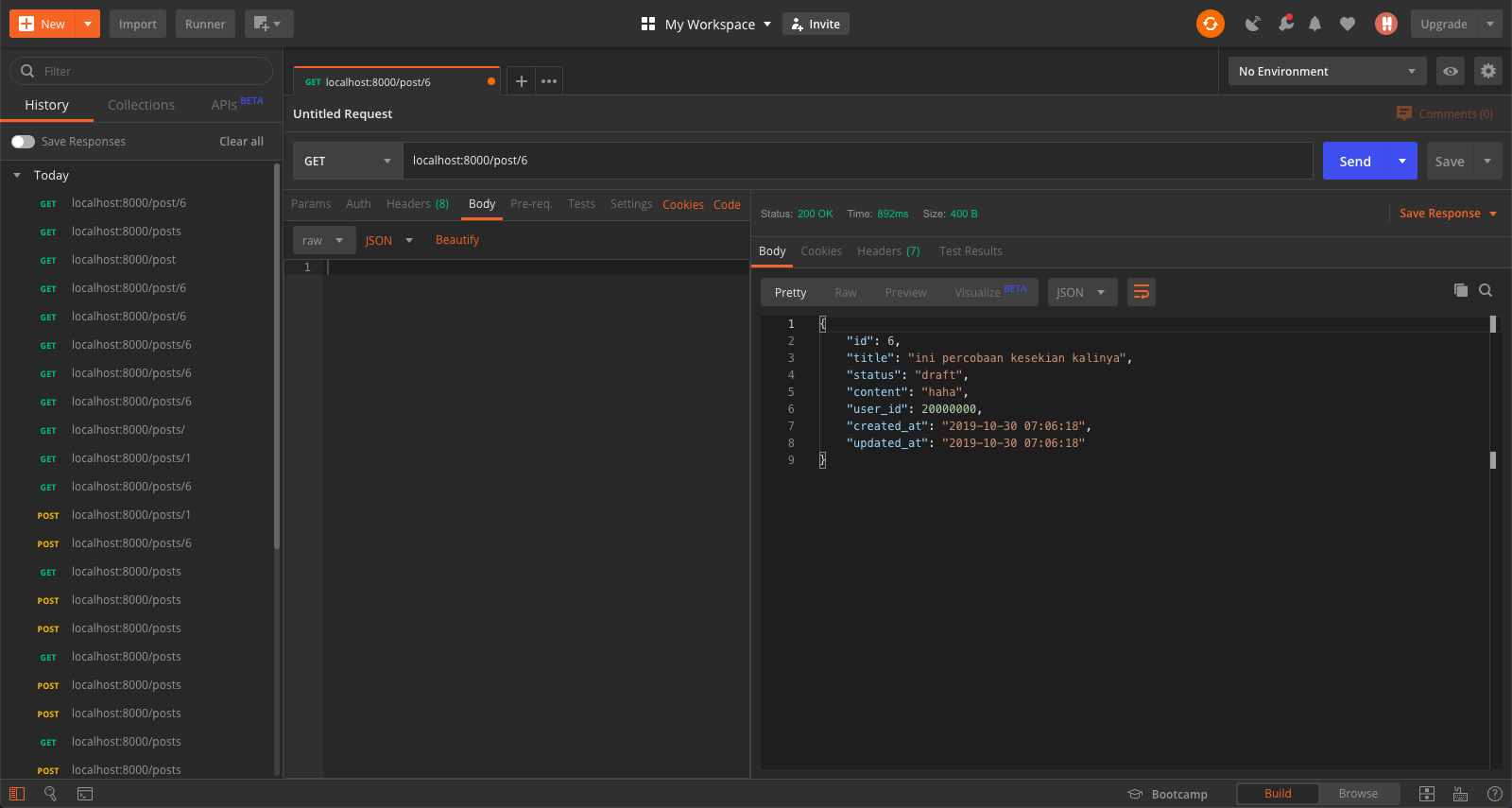Screen dimensions: 1512x808
Task: Switch to Browse mode
Action: point(1357,794)
